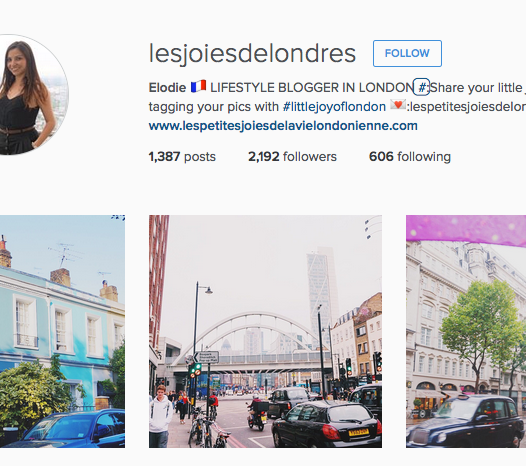Click the boxed hashtag symbol in bio
526x466 pixels.
coord(421,87)
